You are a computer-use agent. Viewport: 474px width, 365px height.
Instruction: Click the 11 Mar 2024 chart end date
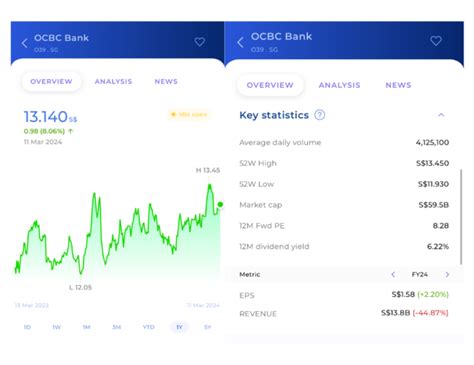[203, 305]
